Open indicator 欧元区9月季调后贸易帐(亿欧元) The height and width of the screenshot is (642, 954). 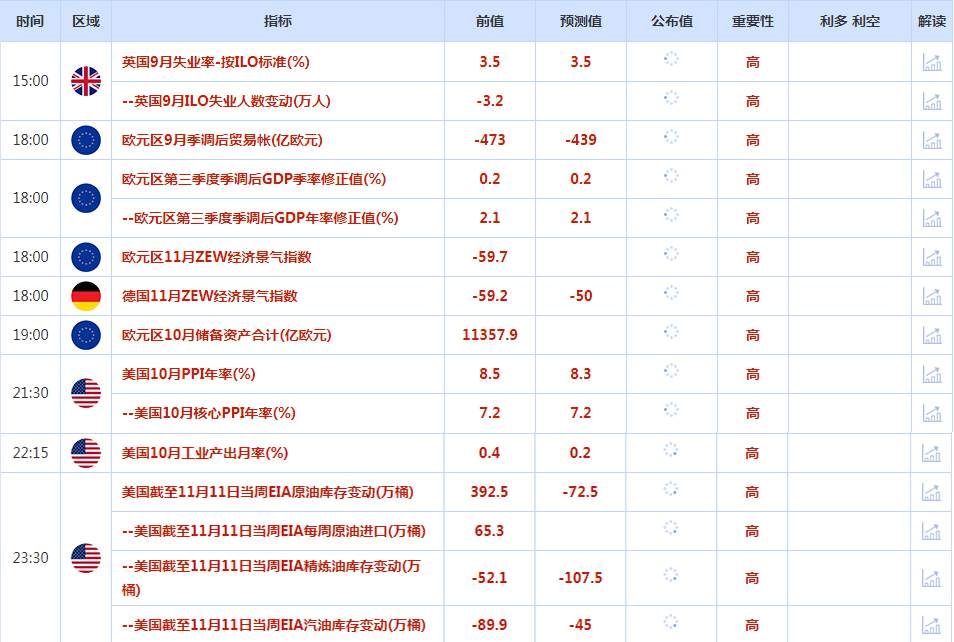[222, 140]
